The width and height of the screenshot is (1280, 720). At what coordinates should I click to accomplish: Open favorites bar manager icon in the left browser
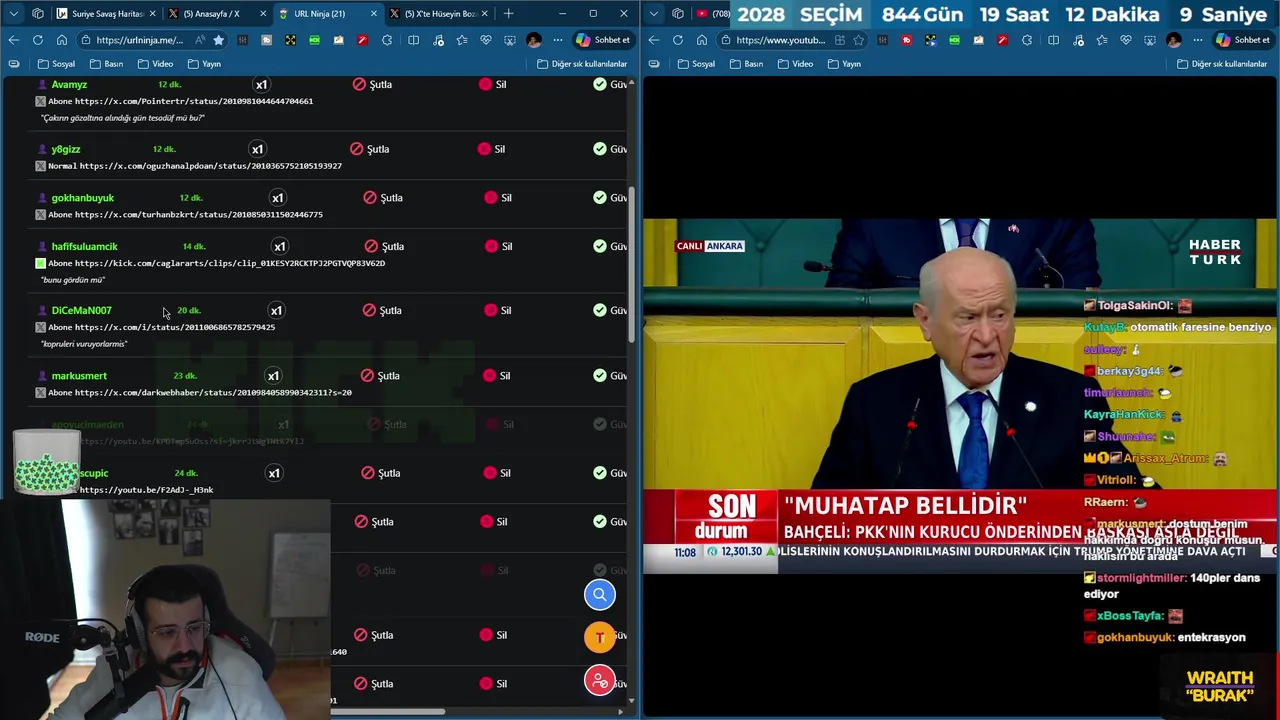[x=13, y=64]
